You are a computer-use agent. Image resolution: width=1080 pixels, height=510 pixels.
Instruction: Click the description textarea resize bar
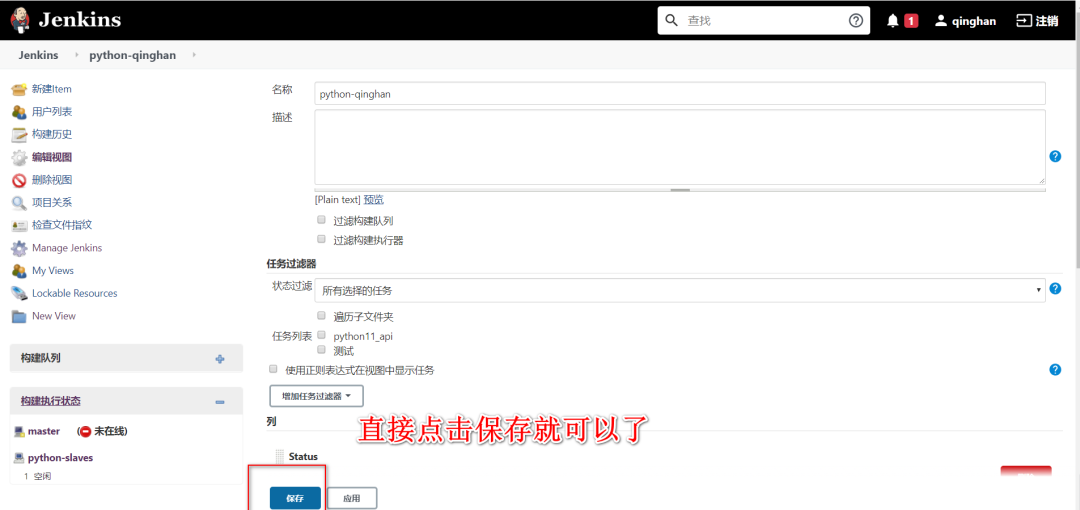(x=680, y=190)
